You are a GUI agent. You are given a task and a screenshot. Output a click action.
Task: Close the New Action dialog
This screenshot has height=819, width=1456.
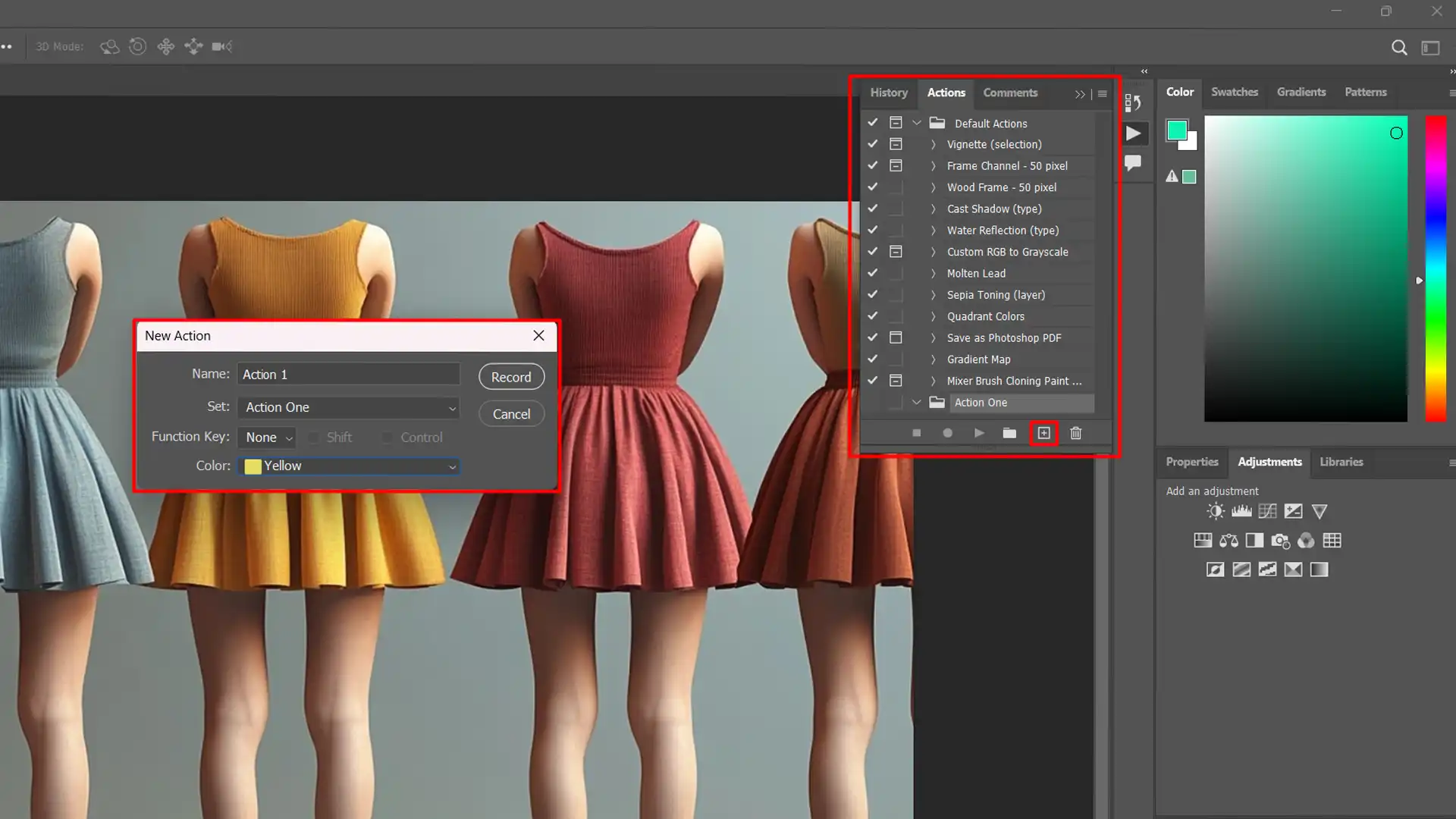click(538, 336)
